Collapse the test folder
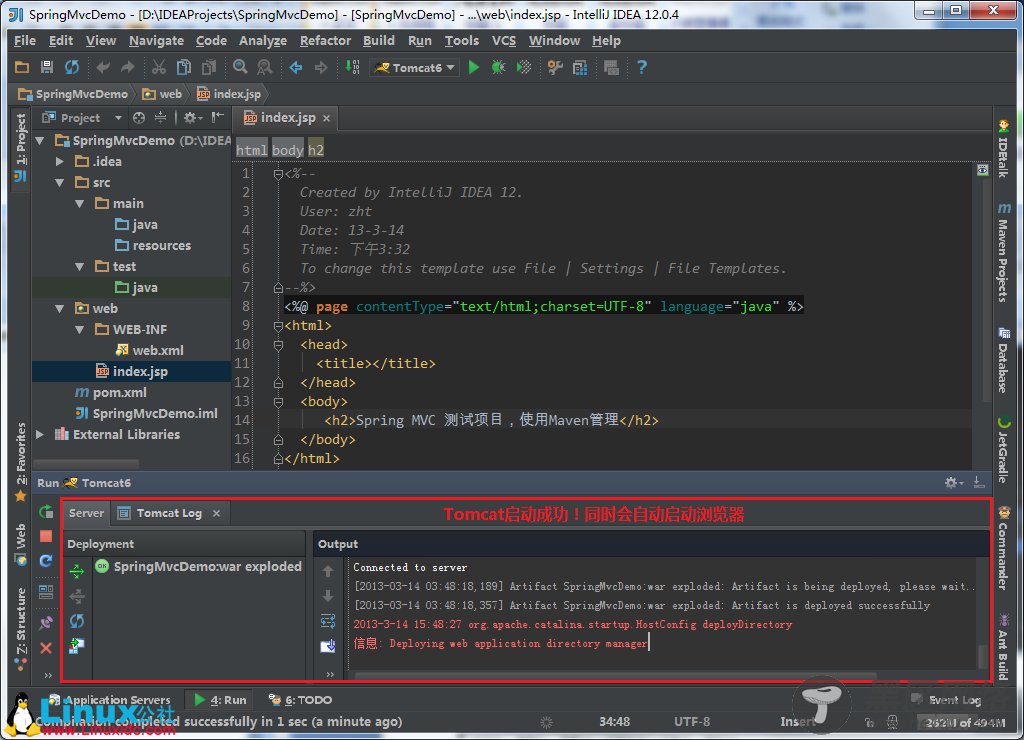The width and height of the screenshot is (1024, 740). (80, 266)
